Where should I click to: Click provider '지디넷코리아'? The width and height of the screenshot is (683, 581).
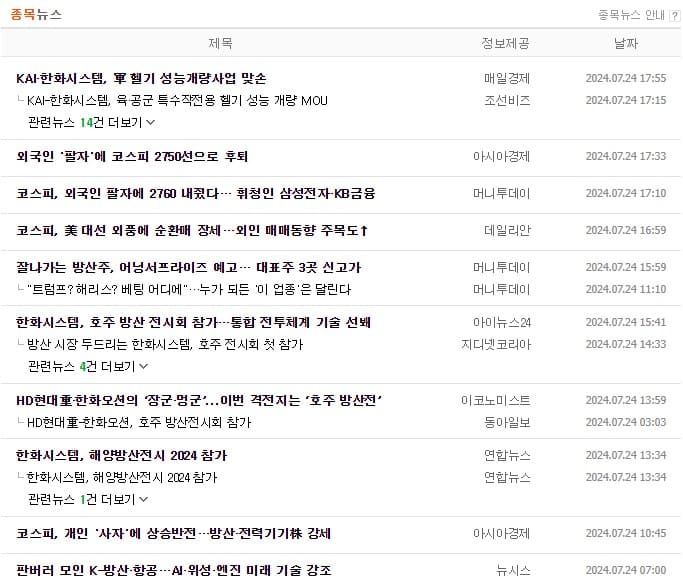pyautogui.click(x=496, y=345)
